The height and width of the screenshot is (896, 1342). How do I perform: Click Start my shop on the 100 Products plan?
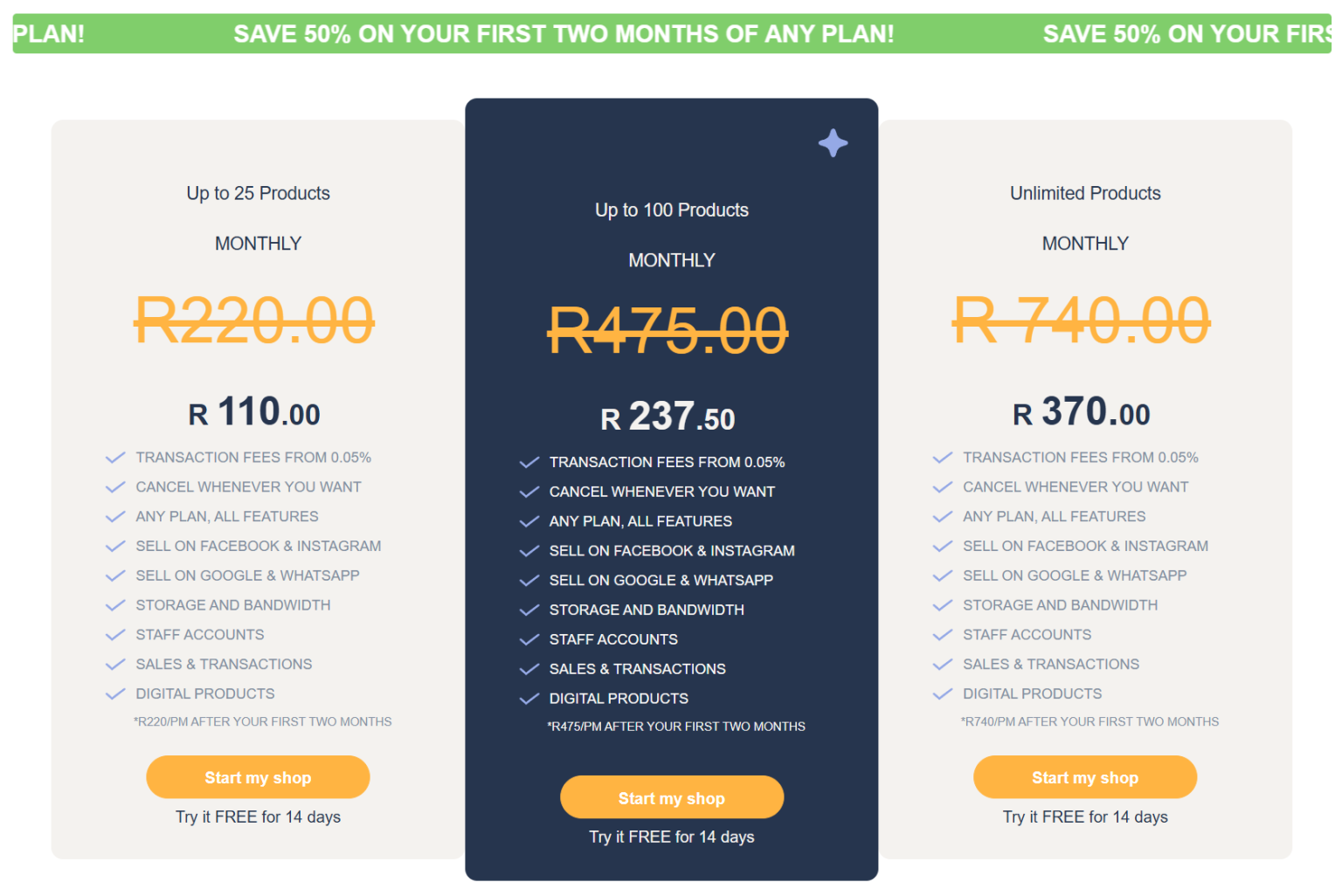tap(671, 796)
